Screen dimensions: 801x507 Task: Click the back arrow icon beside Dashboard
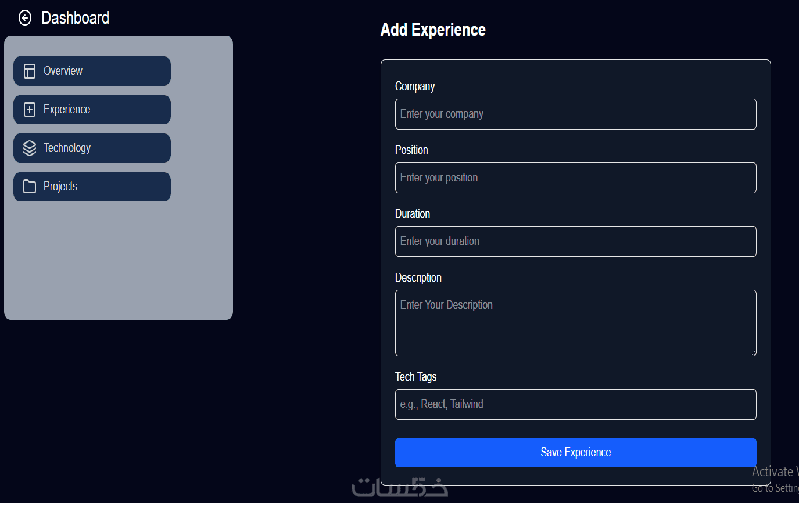tap(25, 18)
